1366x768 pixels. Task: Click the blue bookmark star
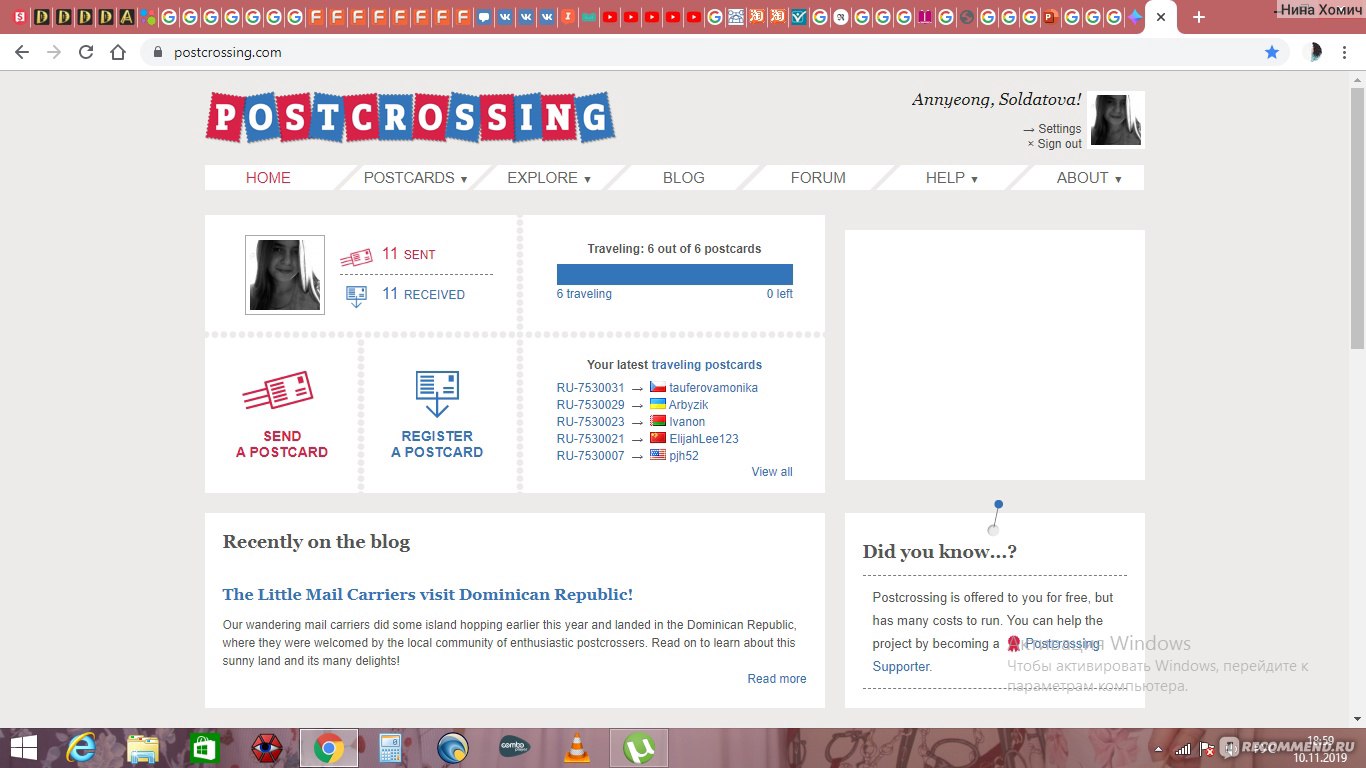(1272, 52)
